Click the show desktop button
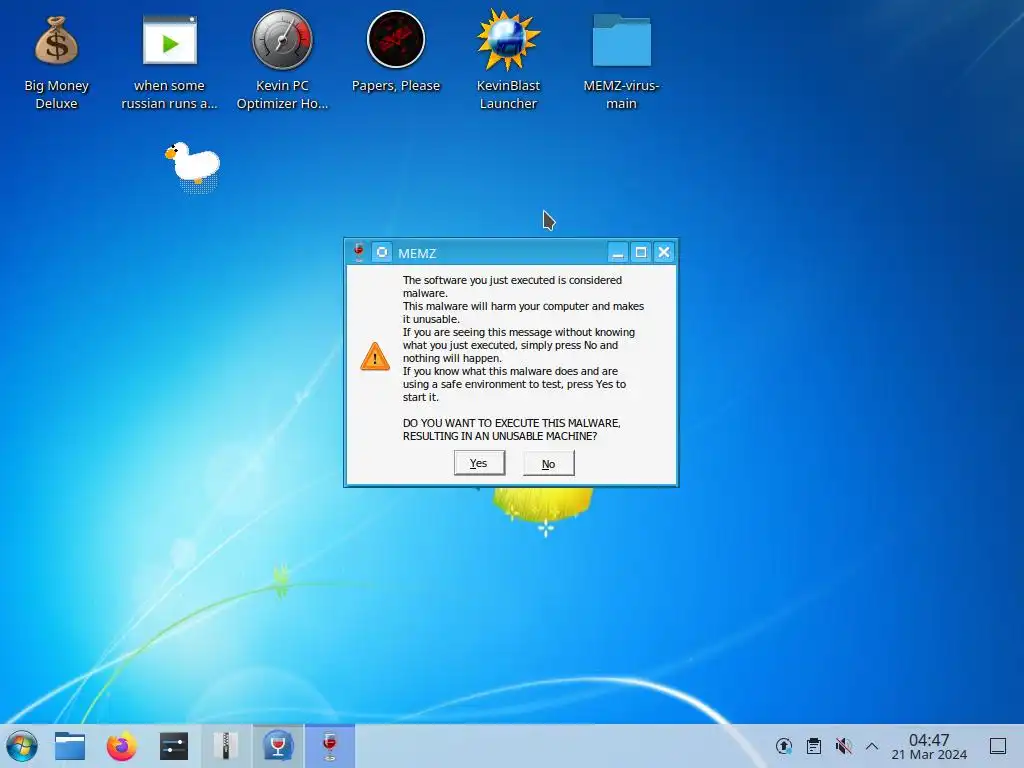 pos(998,746)
